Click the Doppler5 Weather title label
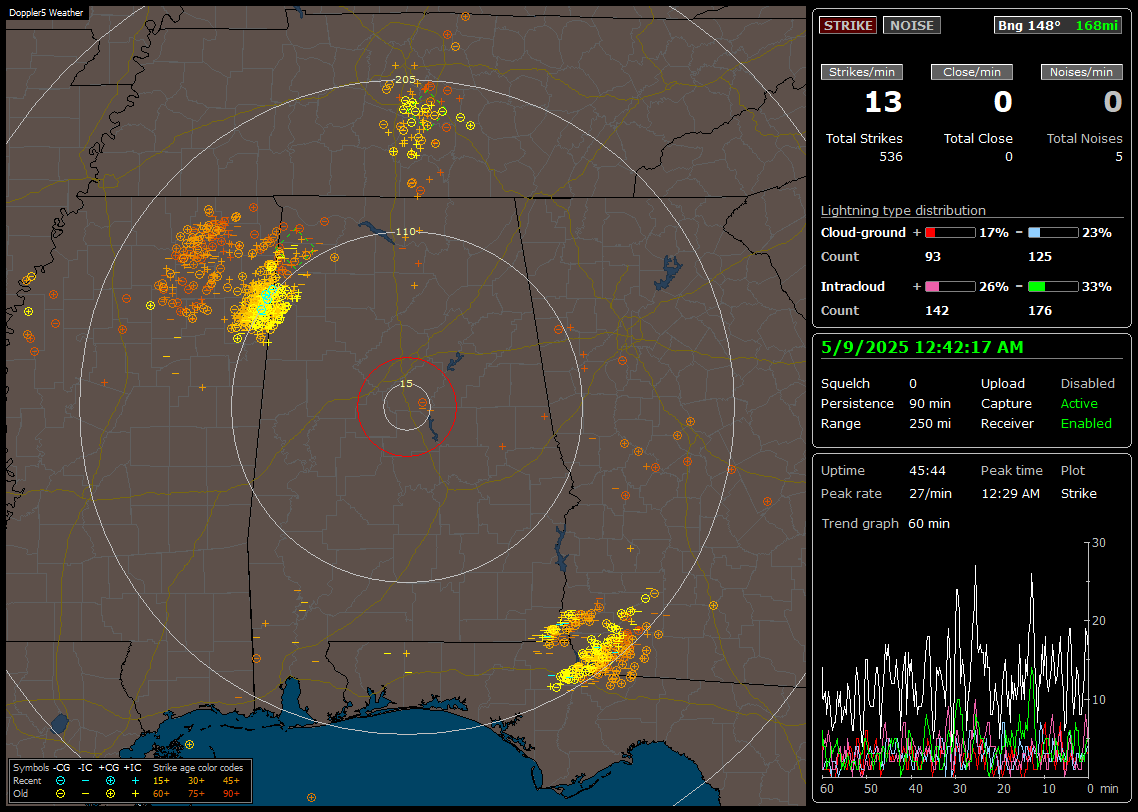Image resolution: width=1138 pixels, height=812 pixels. pos(46,12)
